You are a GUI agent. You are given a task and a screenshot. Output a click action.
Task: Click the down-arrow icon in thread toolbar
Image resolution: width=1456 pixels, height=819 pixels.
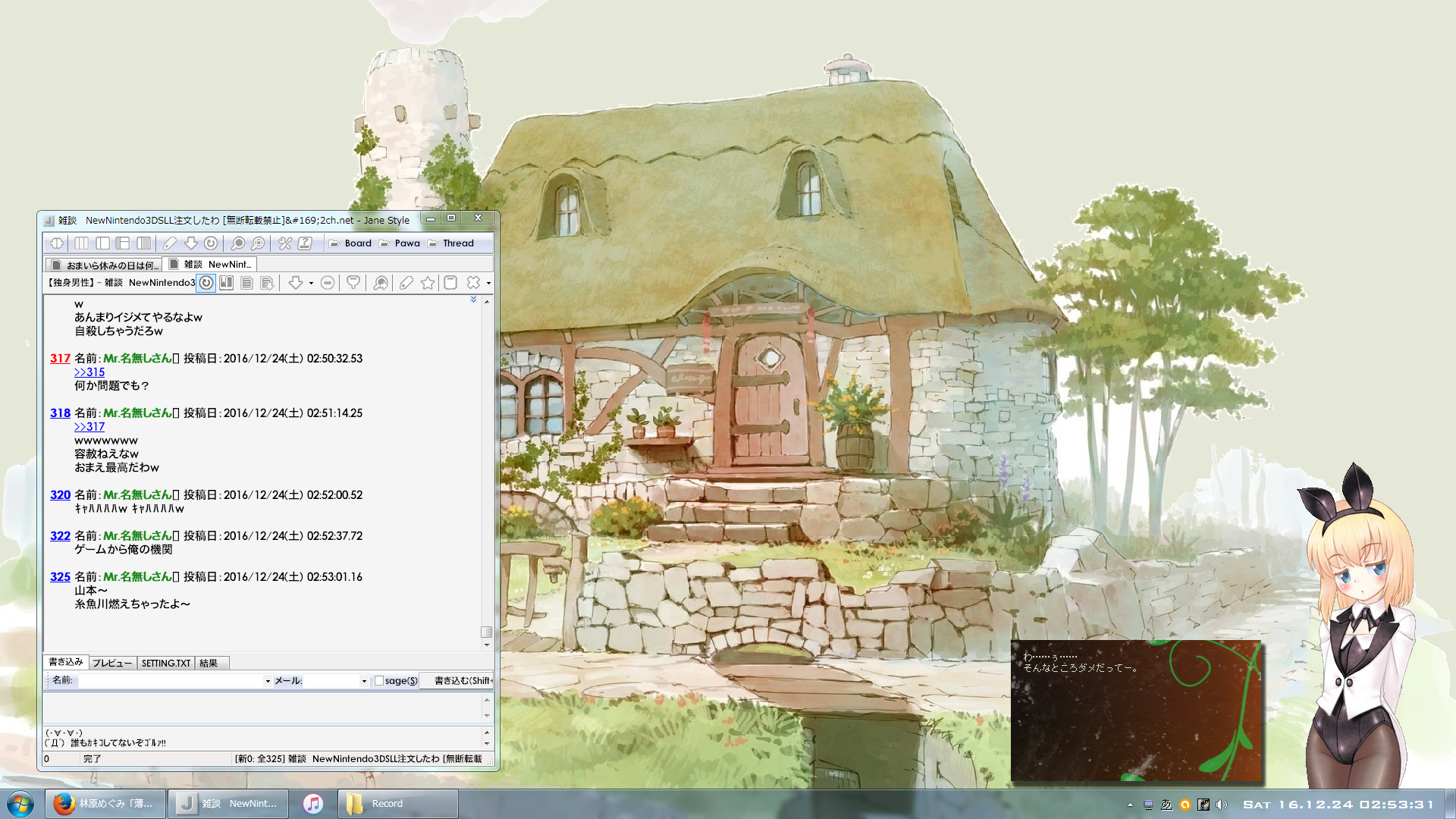point(295,283)
